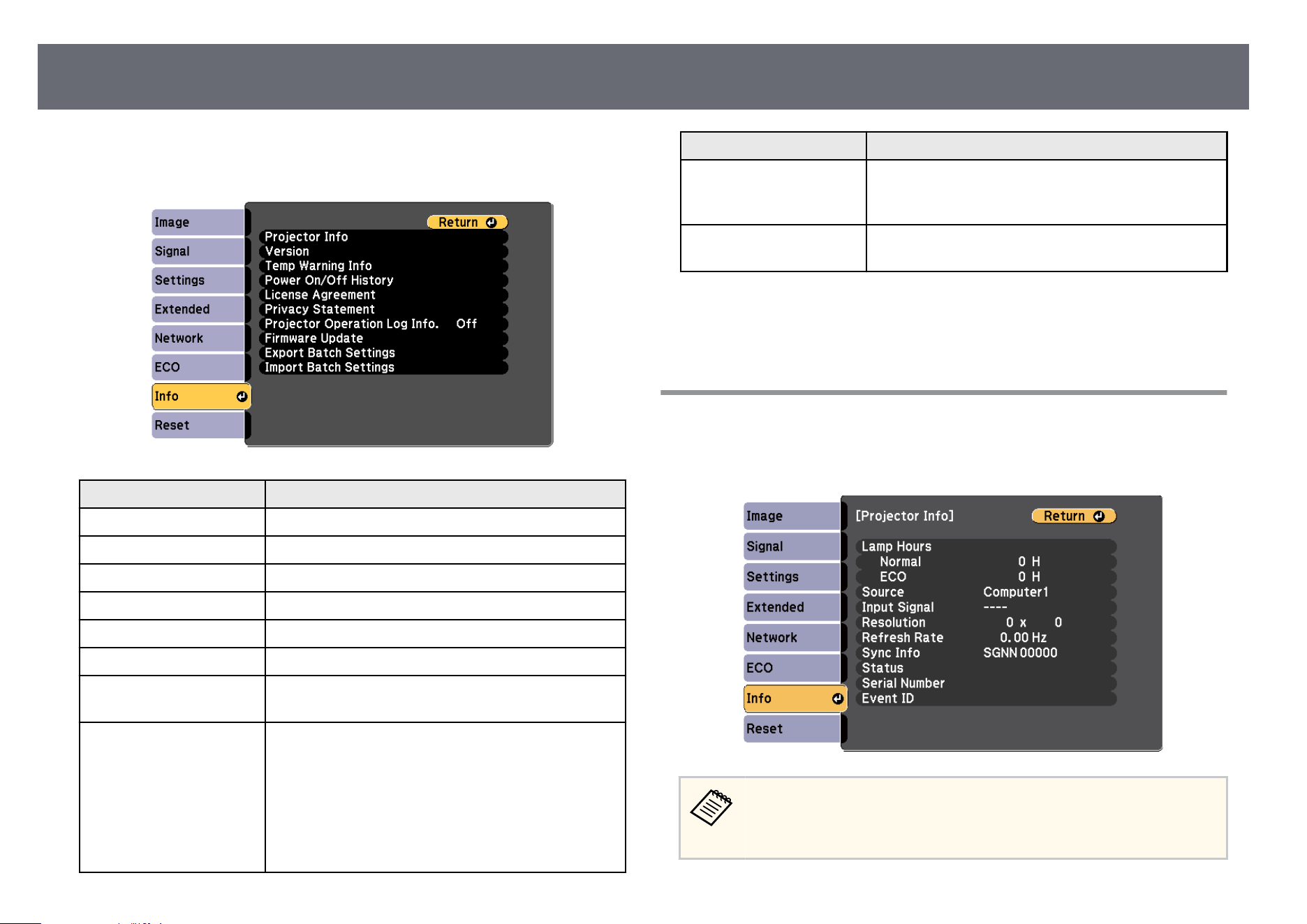Select Settings tab in Projector Info screen

point(792,576)
